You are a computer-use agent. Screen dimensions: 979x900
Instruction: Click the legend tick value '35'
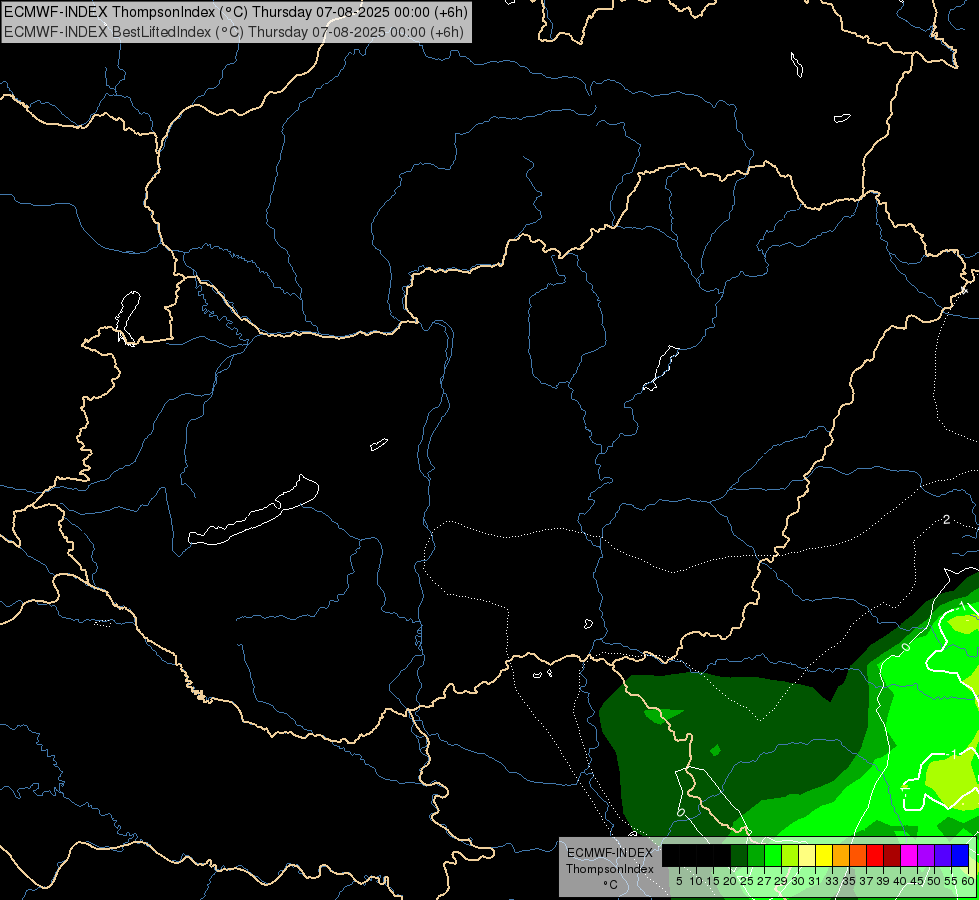click(x=849, y=881)
